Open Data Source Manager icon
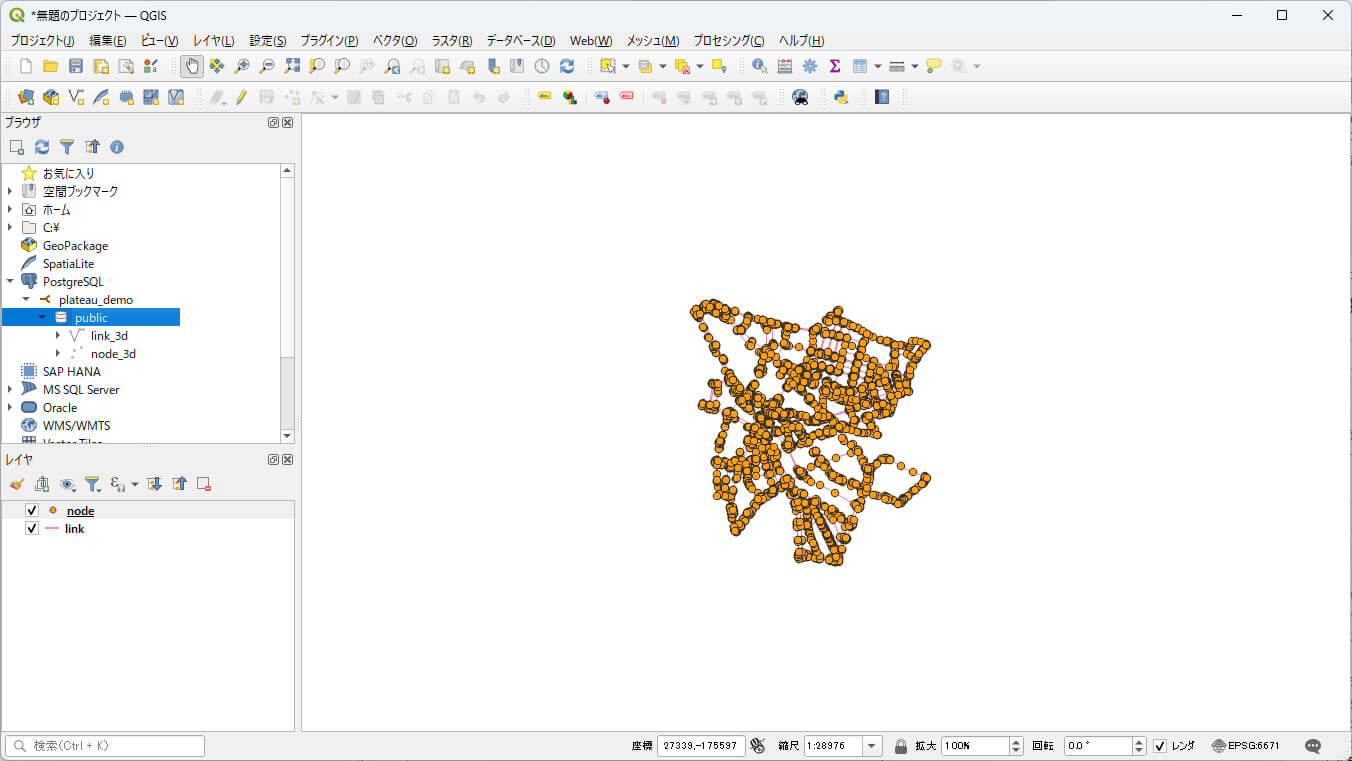 click(x=27, y=97)
